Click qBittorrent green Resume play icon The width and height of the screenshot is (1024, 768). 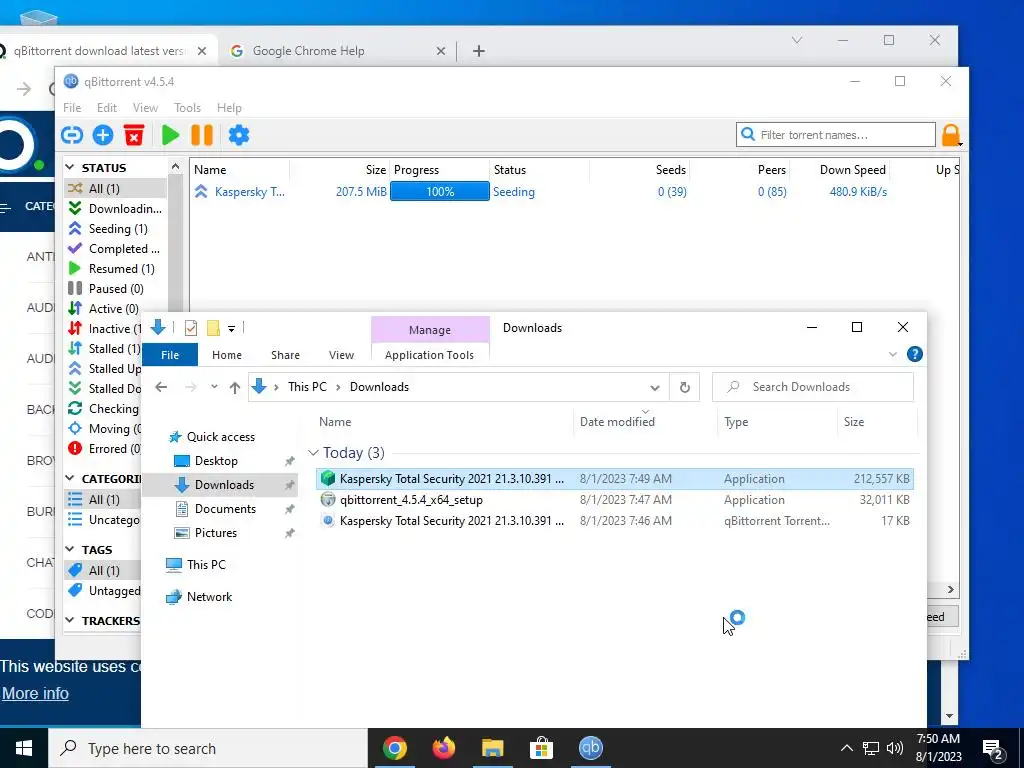click(170, 135)
